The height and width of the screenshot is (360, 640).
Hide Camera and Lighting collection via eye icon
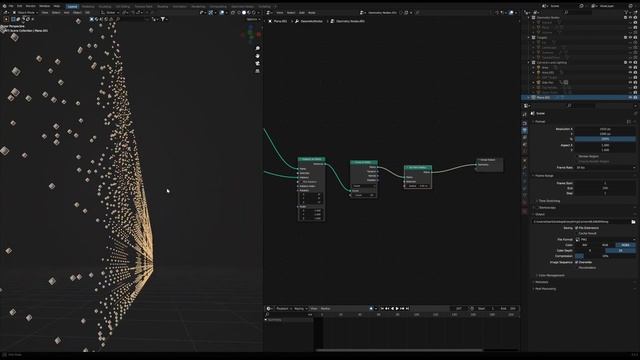pos(630,62)
